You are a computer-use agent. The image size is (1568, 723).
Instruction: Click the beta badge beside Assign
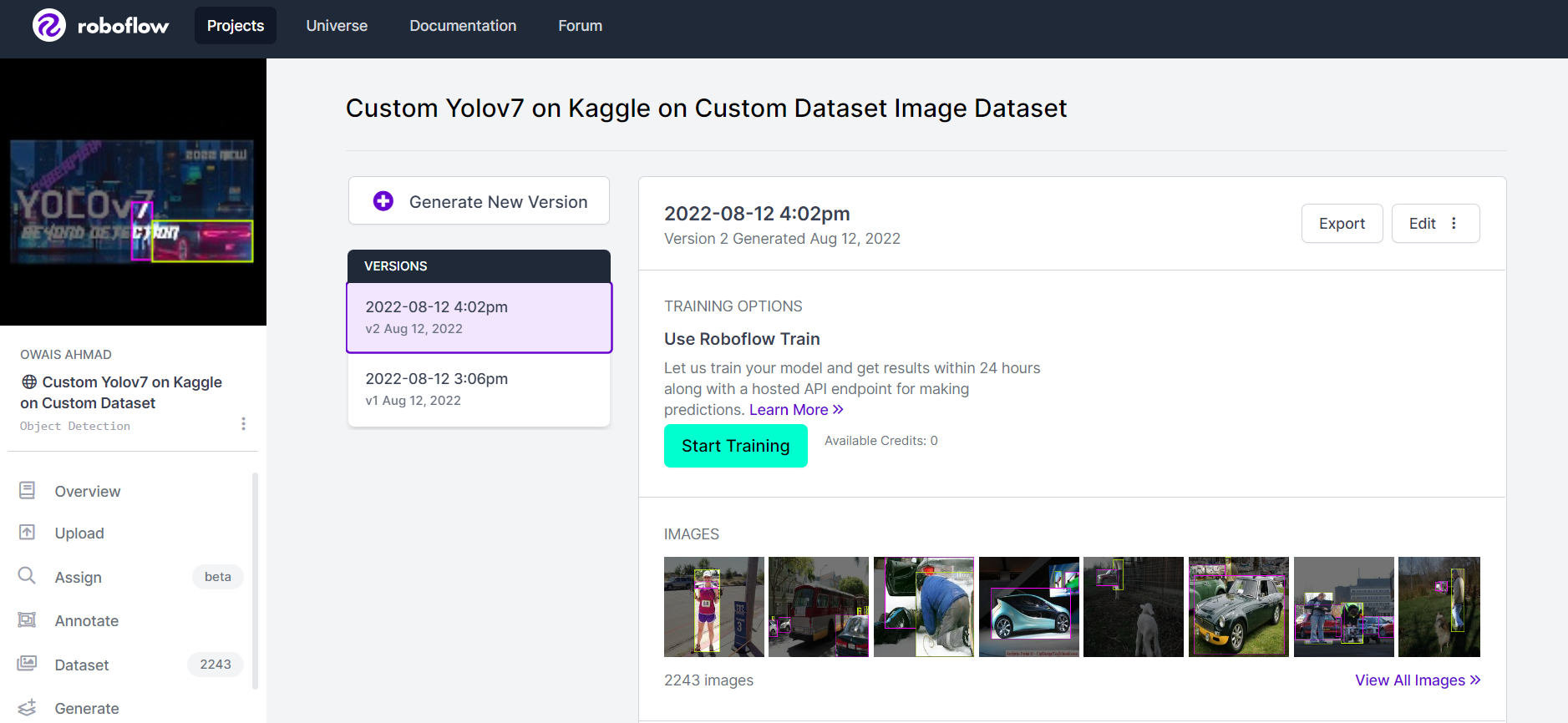click(x=218, y=577)
